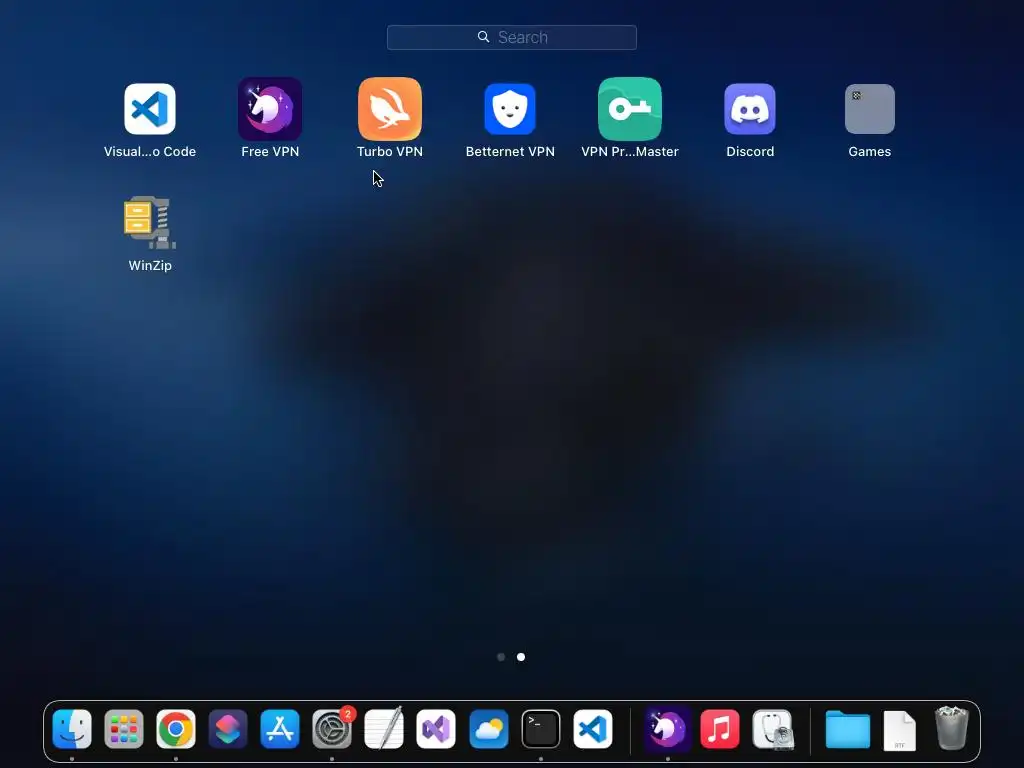The width and height of the screenshot is (1024, 768).
Task: Click Free VPN unicorn in Dock
Action: 667,729
